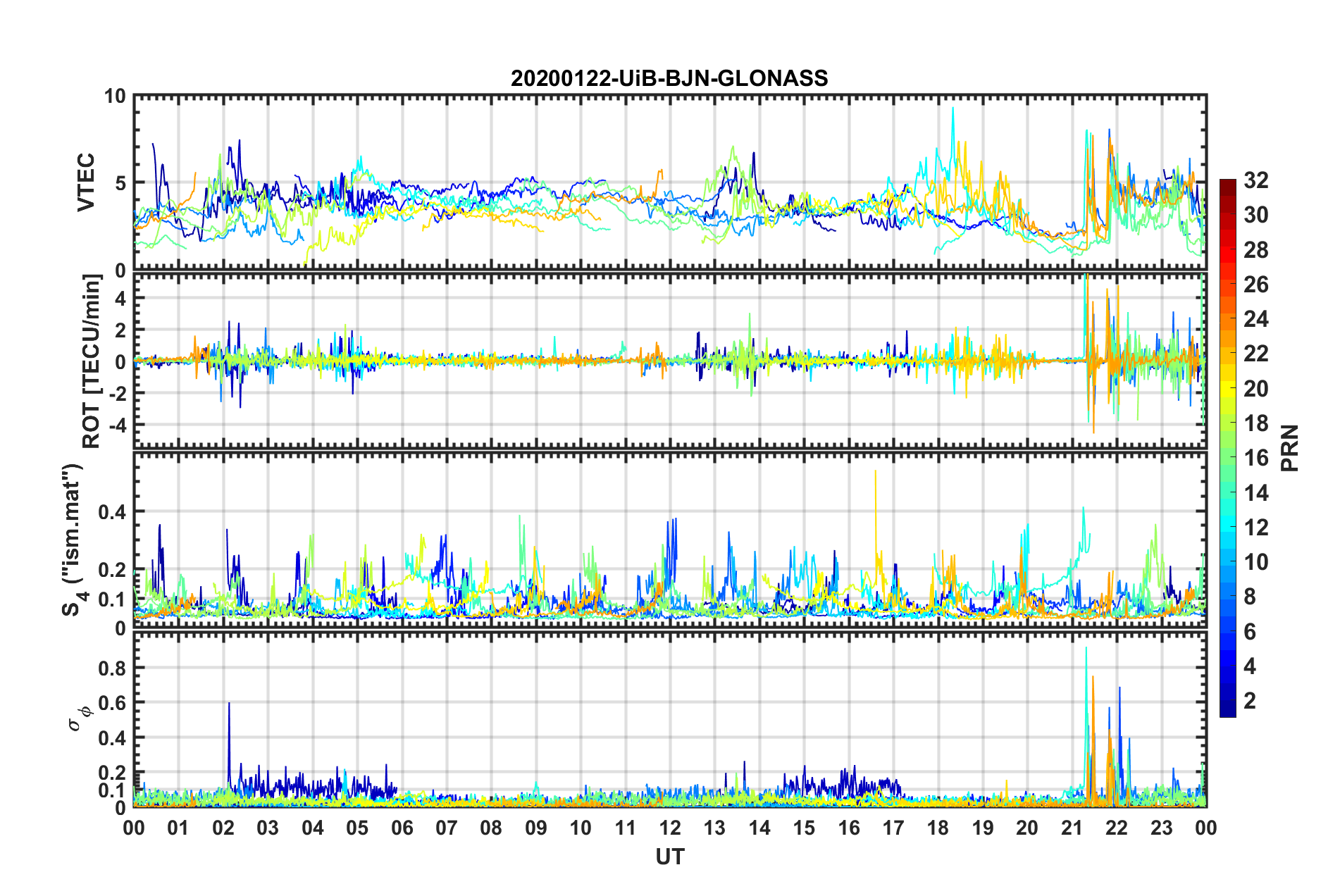Image resolution: width=1340 pixels, height=896 pixels.
Task: Click inside the sigma-phi plot panel
Action: 670,719
